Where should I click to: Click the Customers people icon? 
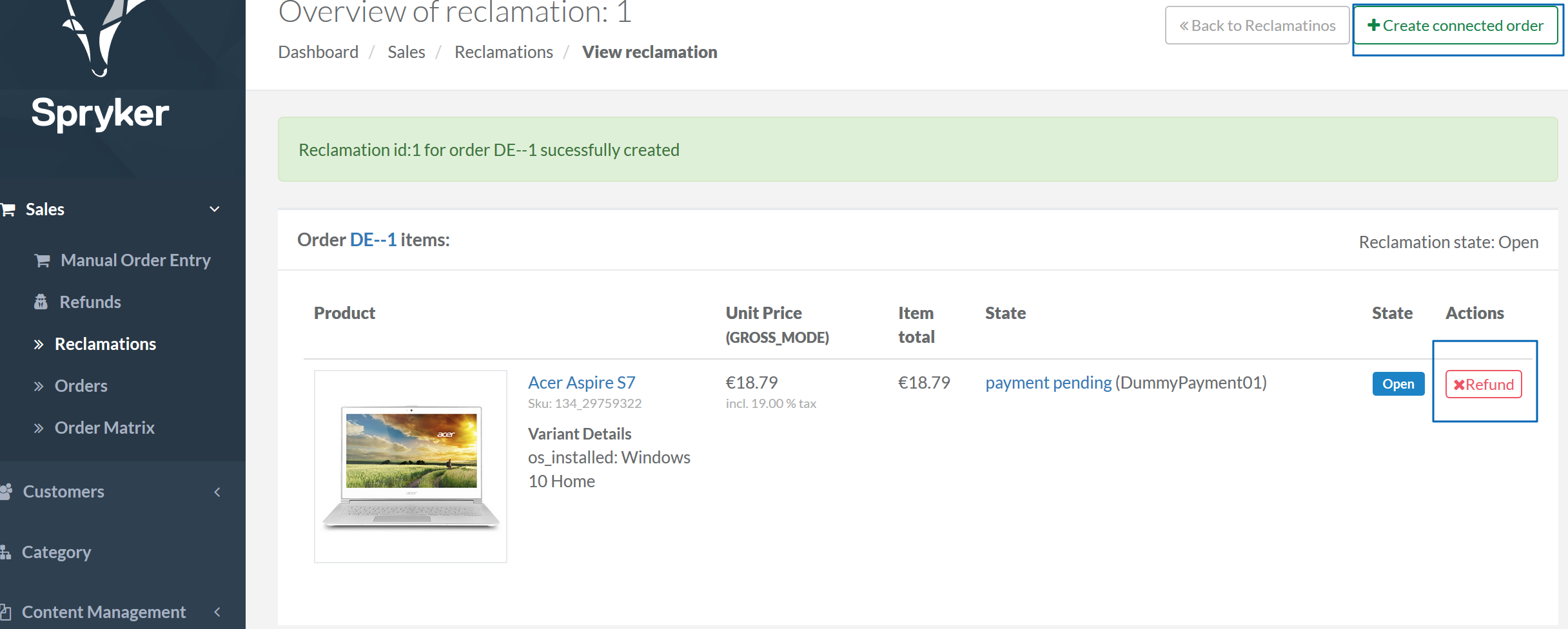coord(6,492)
